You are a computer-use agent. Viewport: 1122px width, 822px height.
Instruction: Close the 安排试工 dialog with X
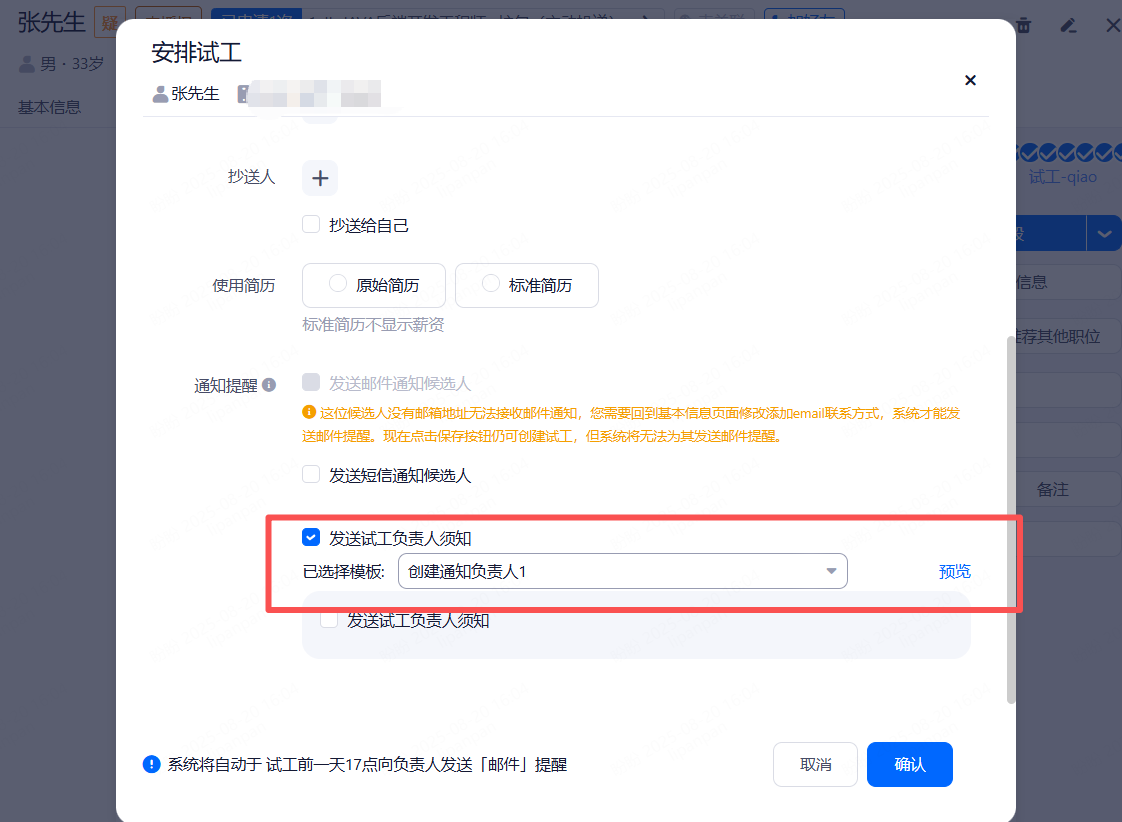pos(969,80)
